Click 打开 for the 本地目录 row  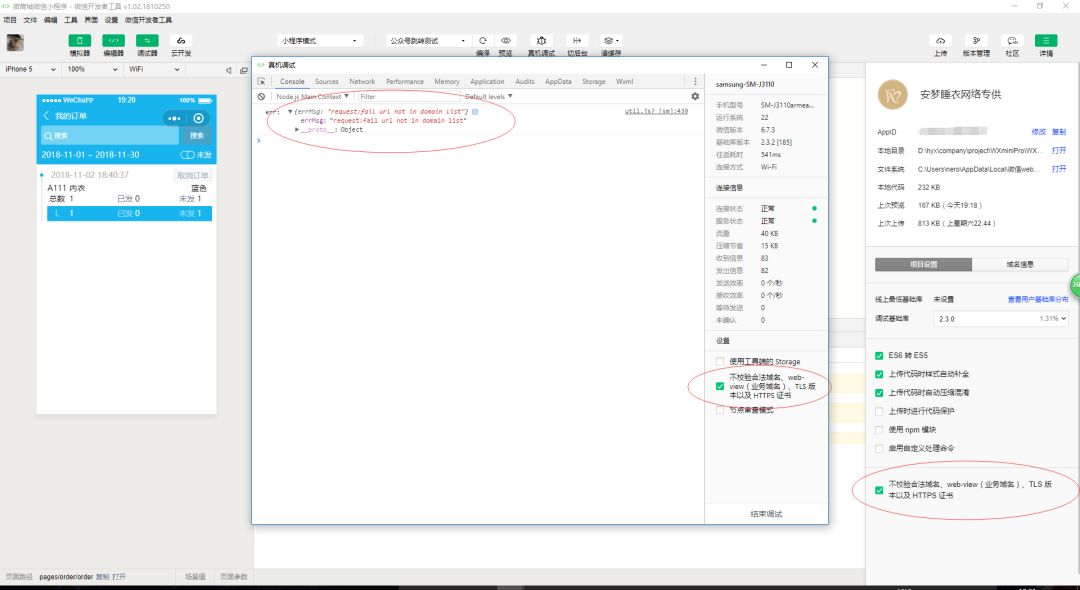pos(1059,150)
